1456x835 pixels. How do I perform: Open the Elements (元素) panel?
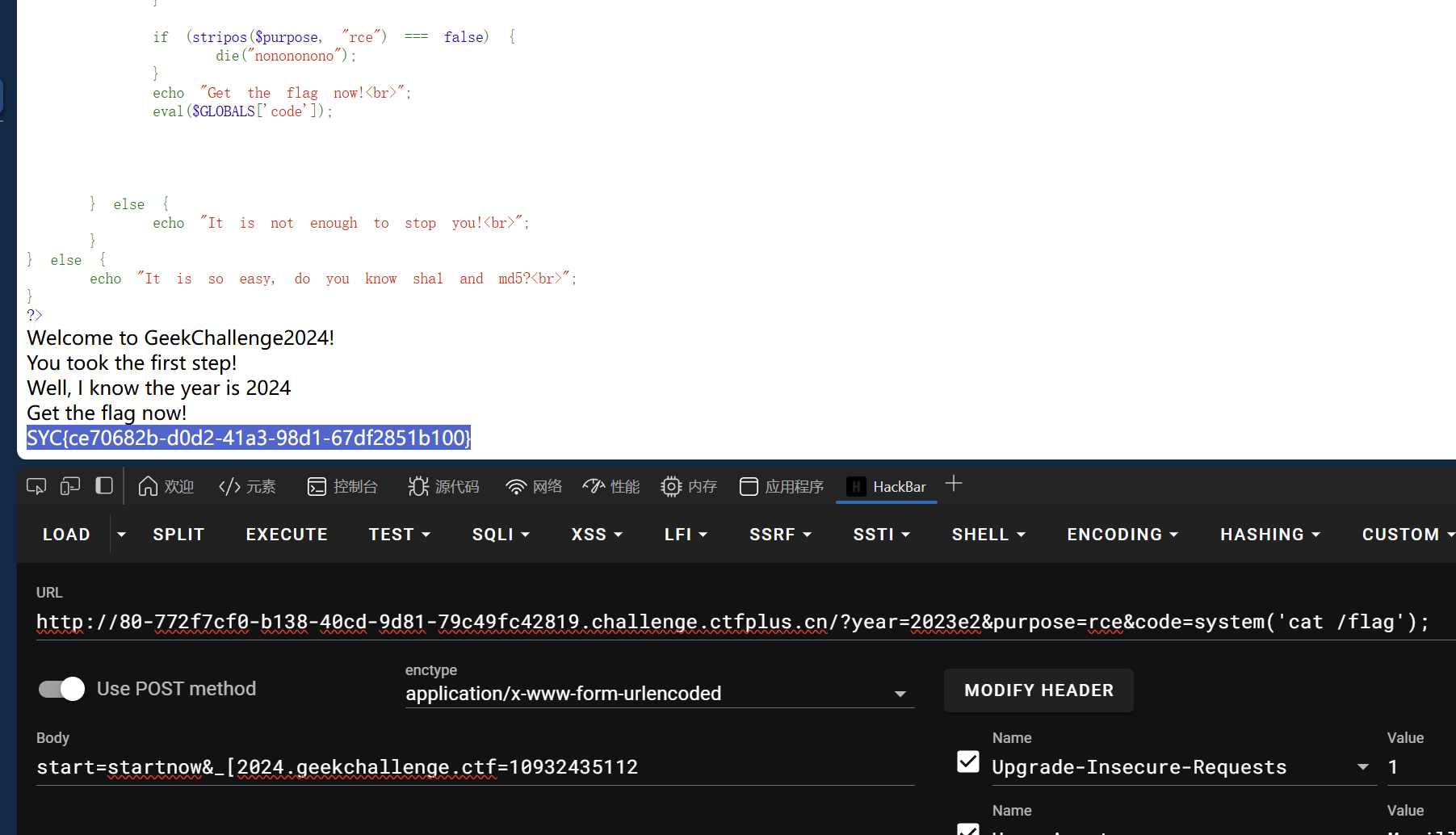coord(247,486)
